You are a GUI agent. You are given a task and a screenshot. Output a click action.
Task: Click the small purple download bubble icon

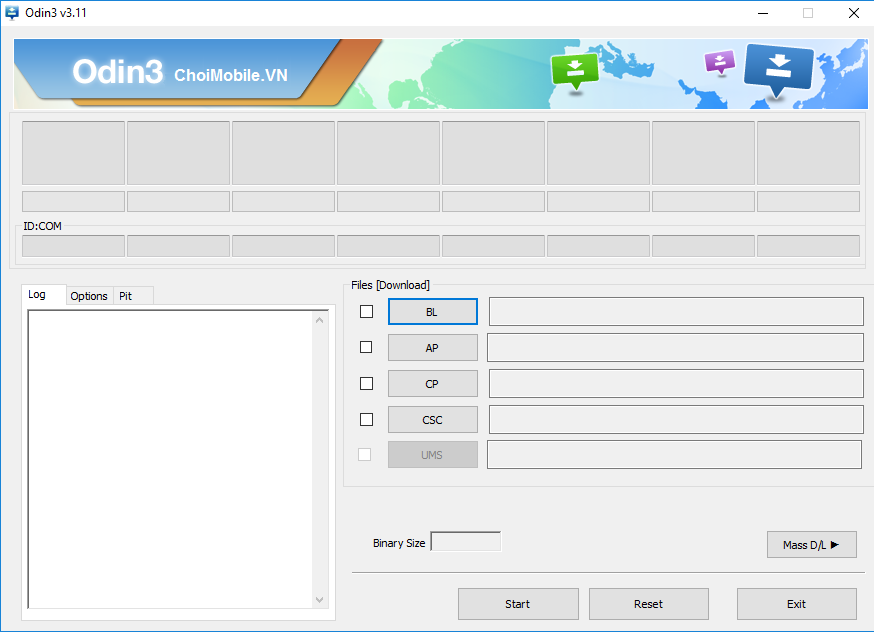click(x=719, y=63)
